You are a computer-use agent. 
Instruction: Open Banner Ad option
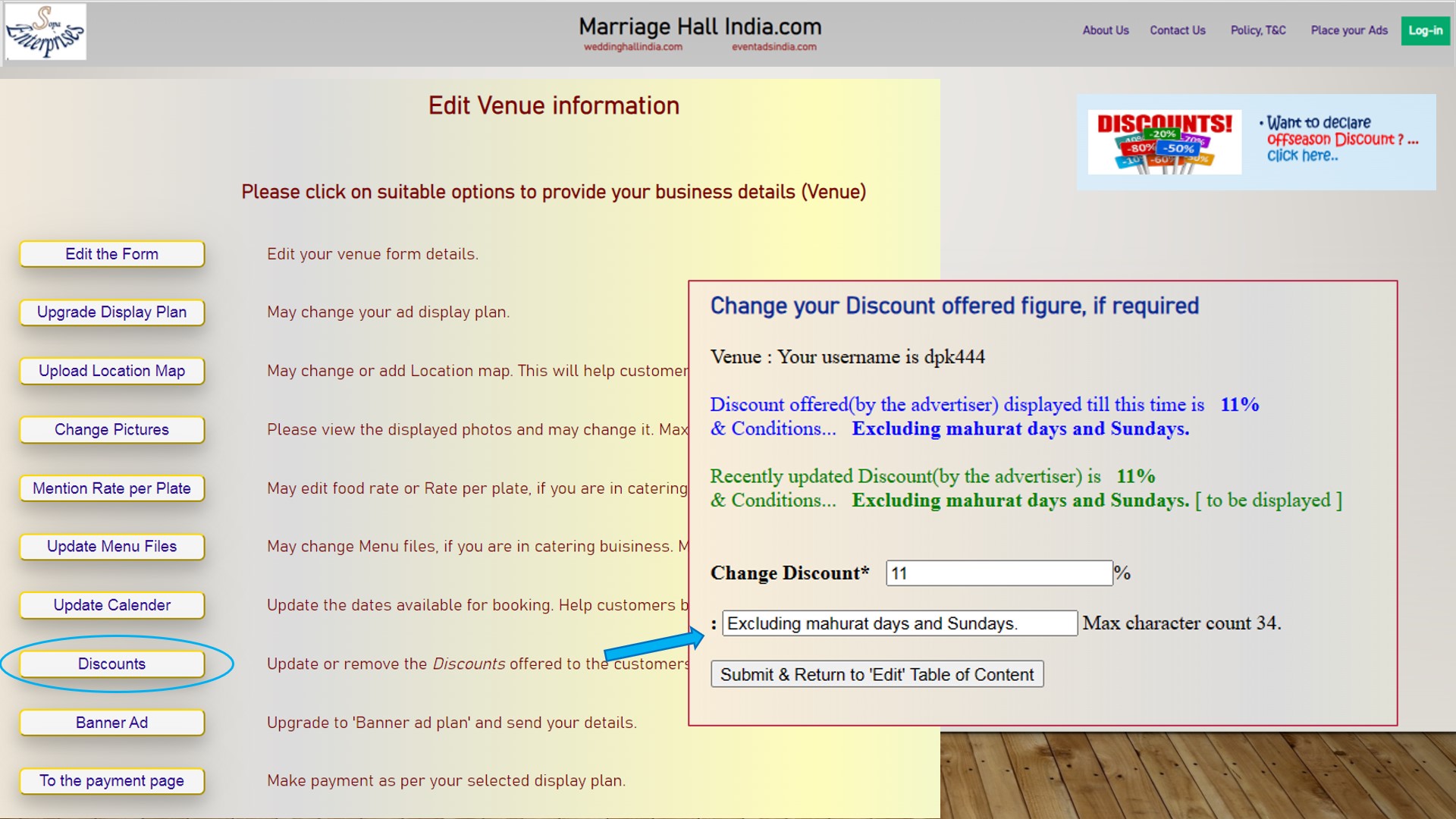point(112,723)
